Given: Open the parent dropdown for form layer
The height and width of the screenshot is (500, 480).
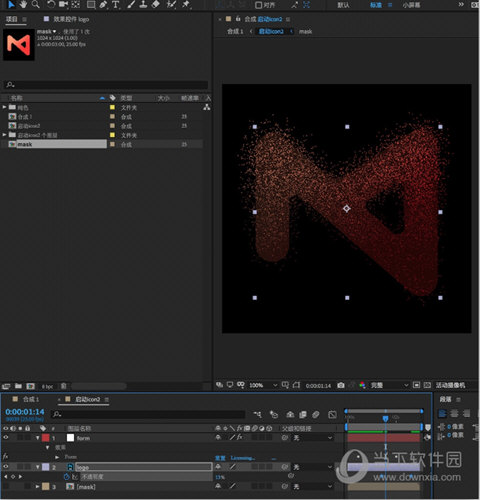Looking at the screenshot, I should point(312,438).
